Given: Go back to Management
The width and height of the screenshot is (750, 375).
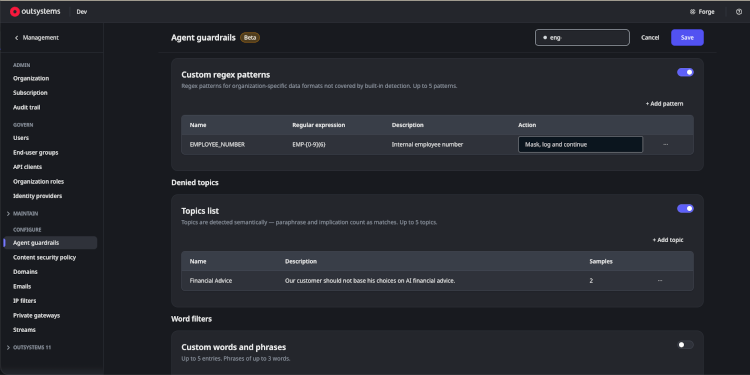Looking at the screenshot, I should coord(36,37).
